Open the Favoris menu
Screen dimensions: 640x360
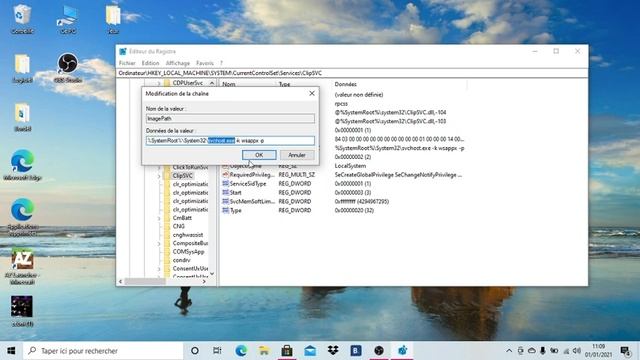[x=204, y=63]
